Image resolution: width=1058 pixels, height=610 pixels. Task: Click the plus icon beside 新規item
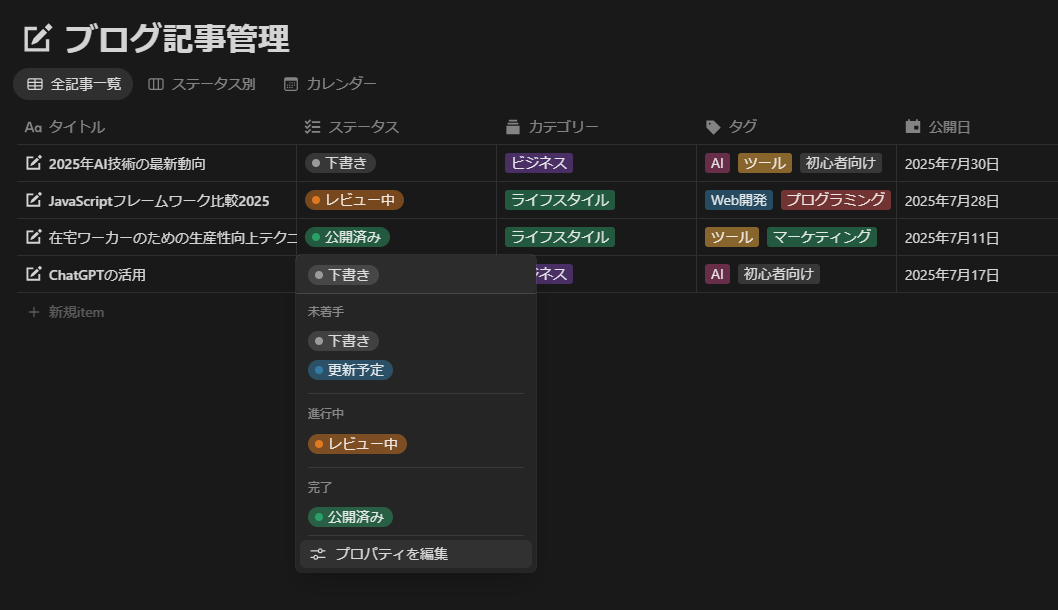[34, 312]
